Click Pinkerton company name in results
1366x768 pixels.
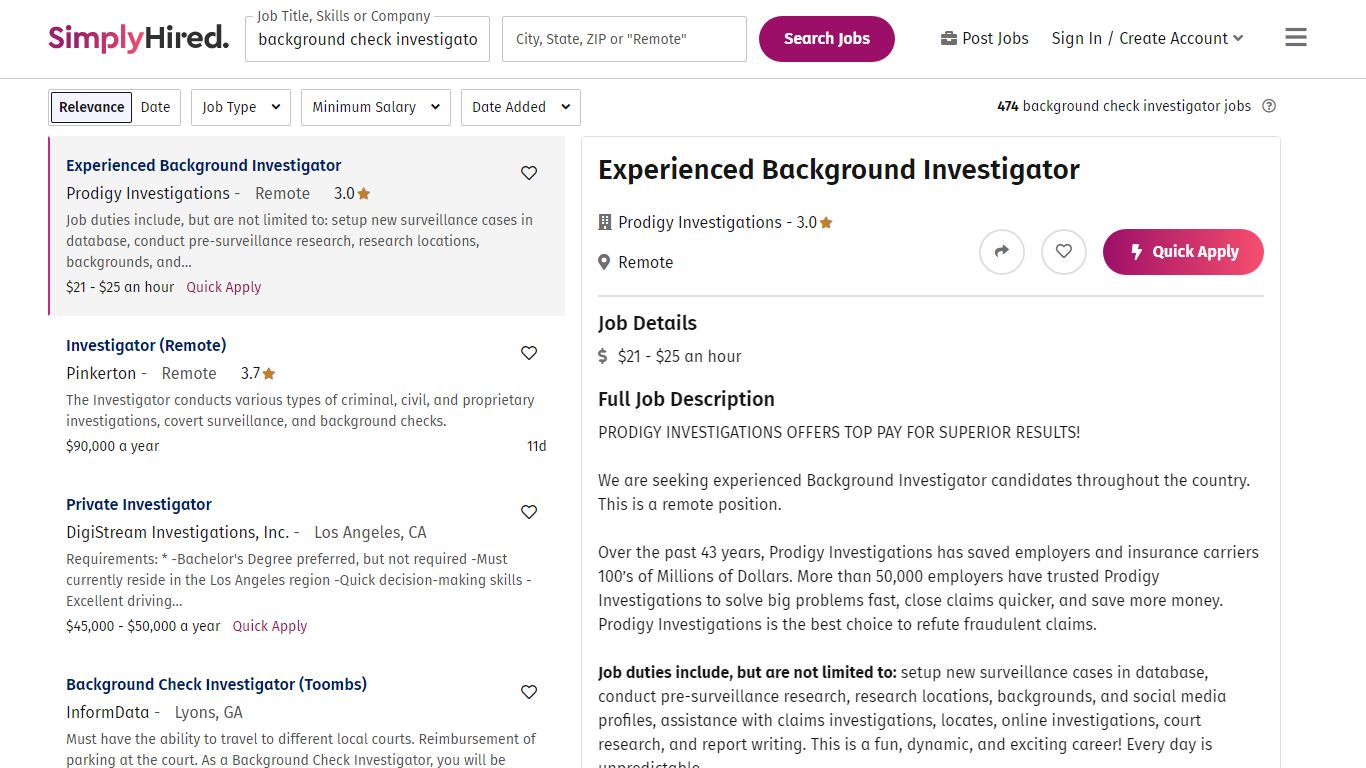pos(101,373)
